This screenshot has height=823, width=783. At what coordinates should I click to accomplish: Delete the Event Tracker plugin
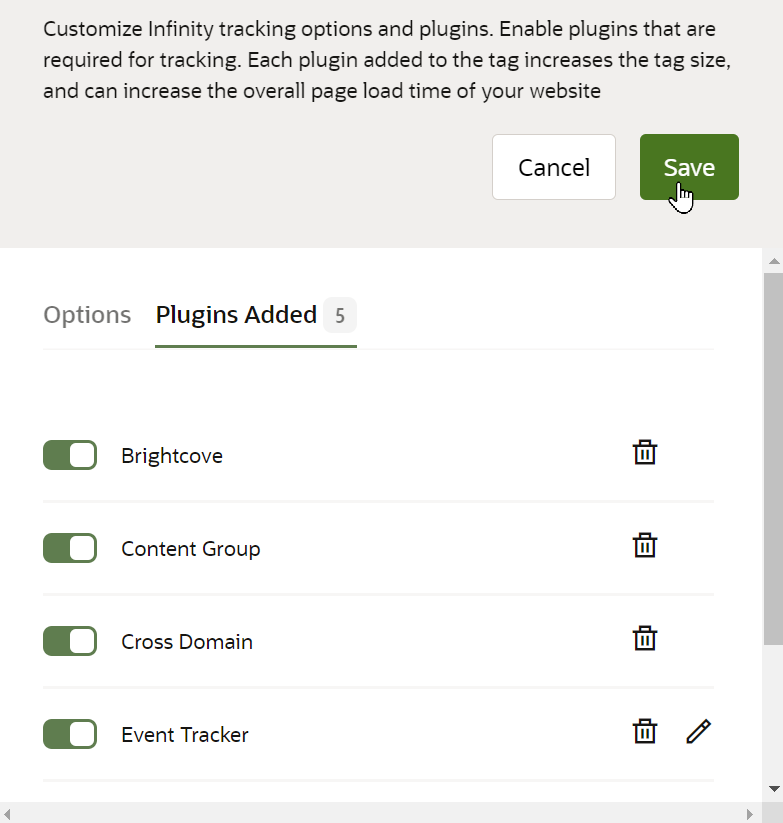(644, 731)
